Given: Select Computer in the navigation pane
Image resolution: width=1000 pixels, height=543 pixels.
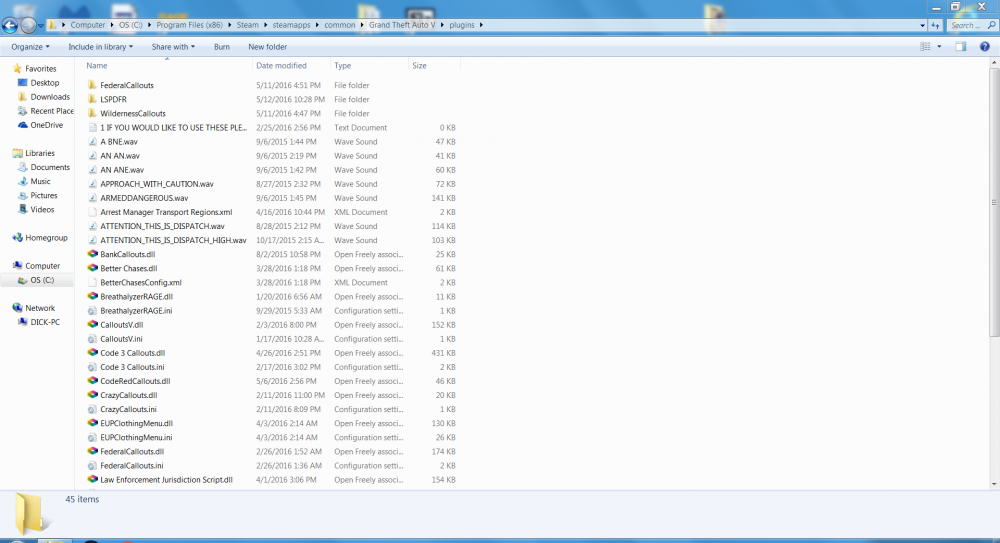Looking at the screenshot, I should click(42, 266).
